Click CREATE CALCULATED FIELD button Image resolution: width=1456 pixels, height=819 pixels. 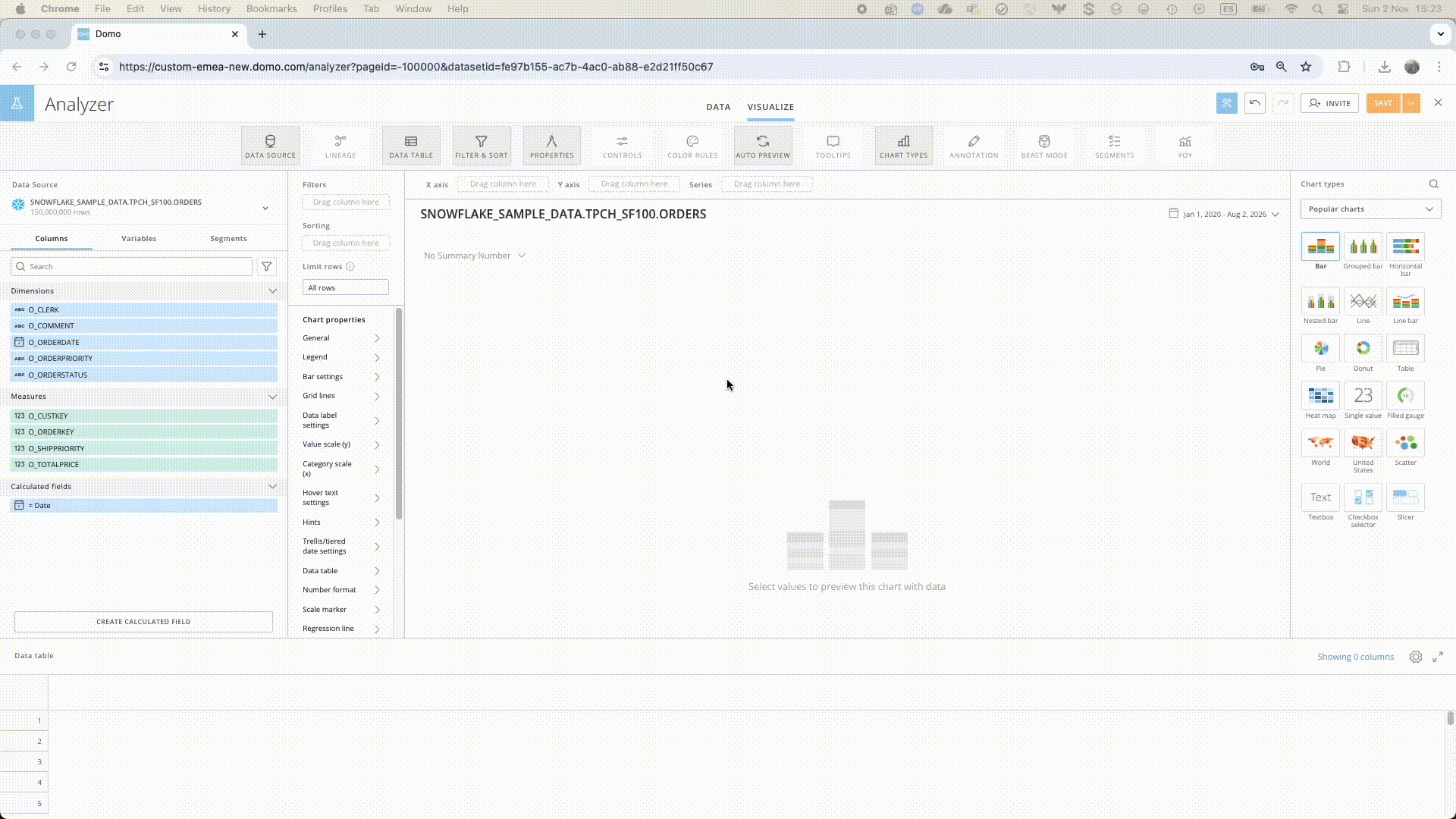143,622
